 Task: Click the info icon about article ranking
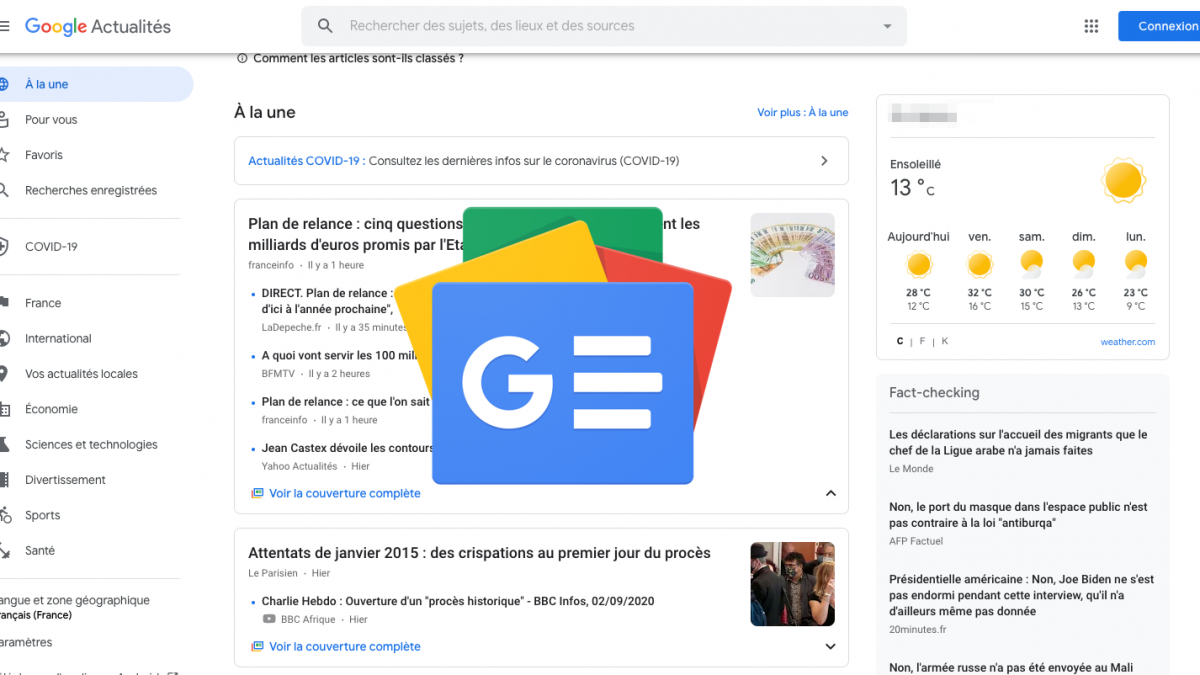pos(242,59)
